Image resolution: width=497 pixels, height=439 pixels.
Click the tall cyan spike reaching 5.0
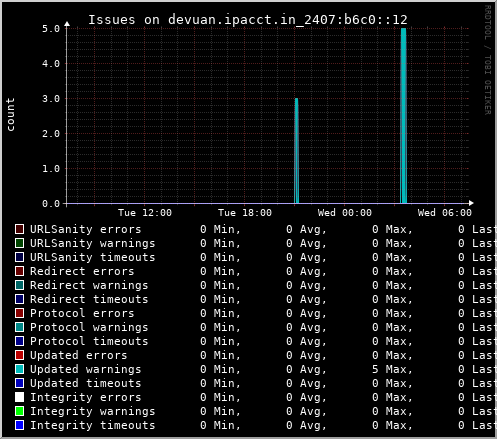click(x=403, y=116)
